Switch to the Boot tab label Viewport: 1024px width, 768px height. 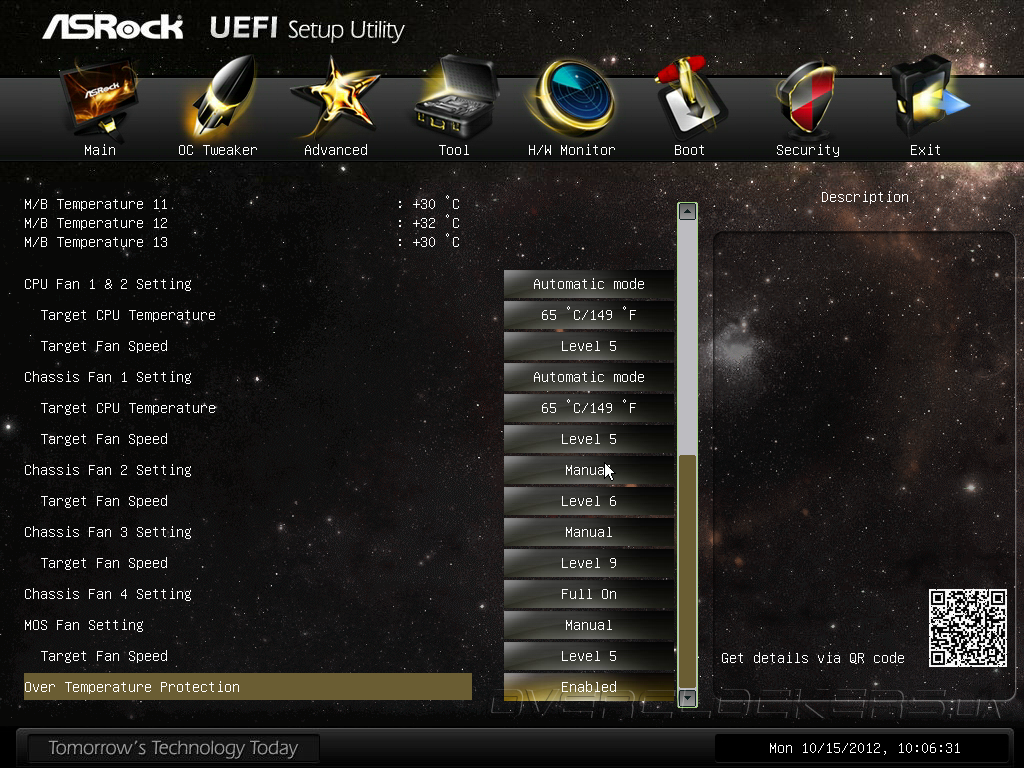(690, 150)
